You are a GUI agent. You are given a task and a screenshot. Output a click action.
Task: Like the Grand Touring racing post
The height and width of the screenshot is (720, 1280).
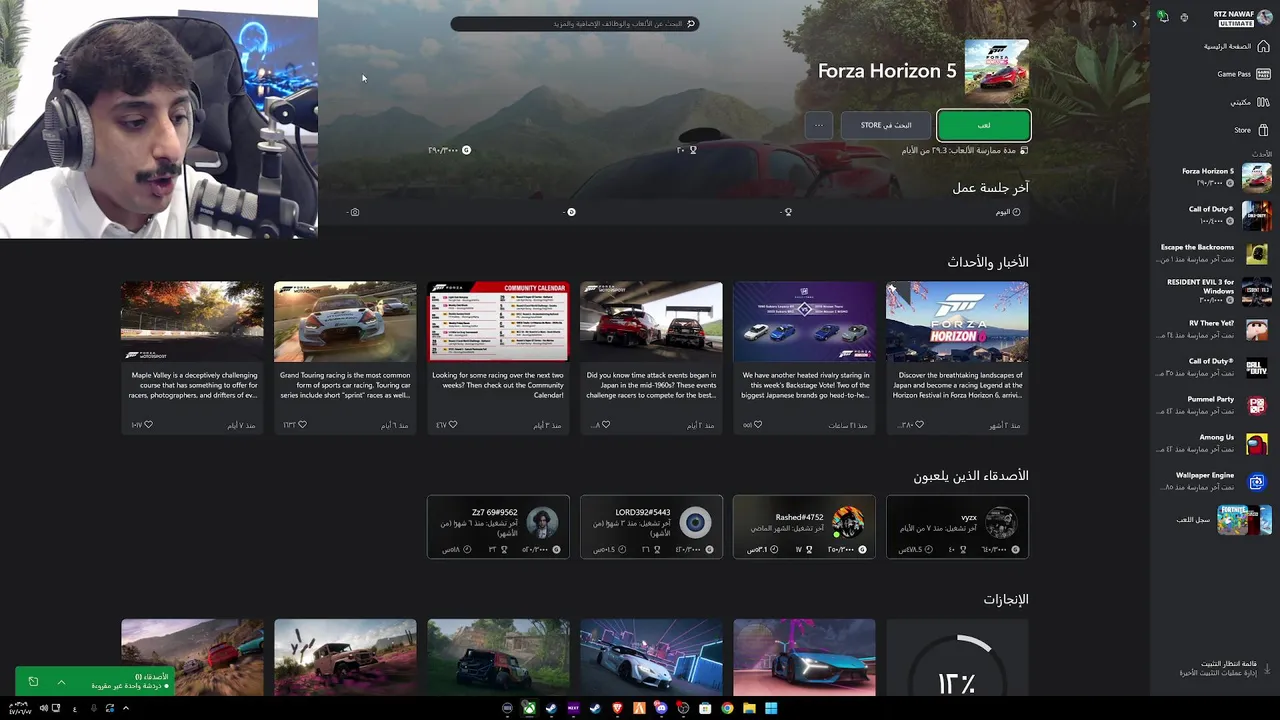point(302,425)
